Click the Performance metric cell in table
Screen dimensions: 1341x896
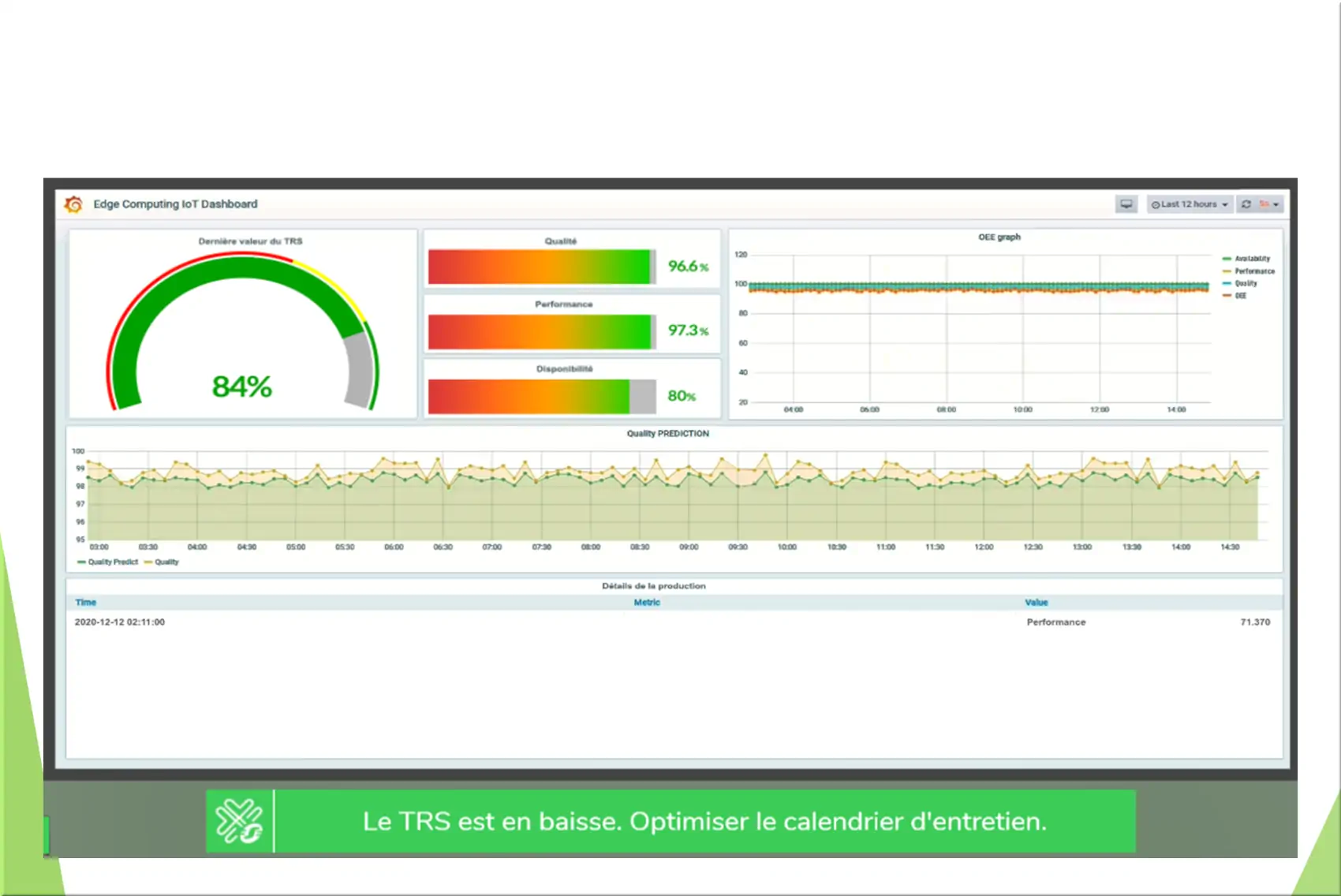pos(1056,622)
